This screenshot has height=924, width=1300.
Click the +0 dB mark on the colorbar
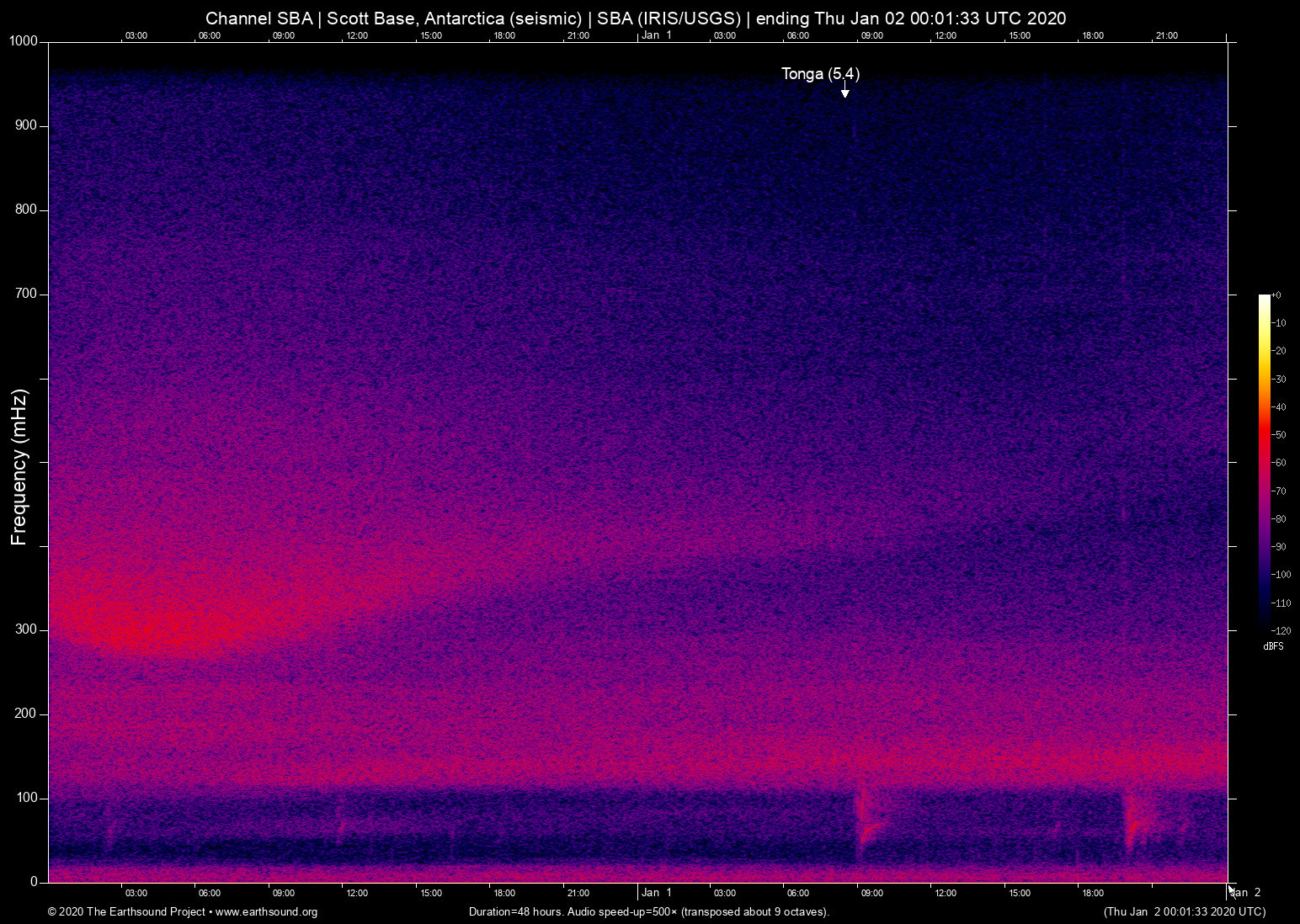click(x=1278, y=295)
